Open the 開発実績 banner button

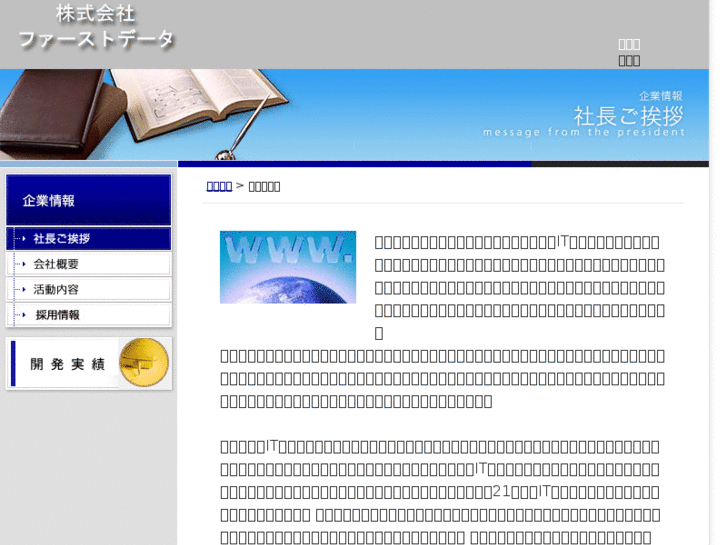(89, 363)
